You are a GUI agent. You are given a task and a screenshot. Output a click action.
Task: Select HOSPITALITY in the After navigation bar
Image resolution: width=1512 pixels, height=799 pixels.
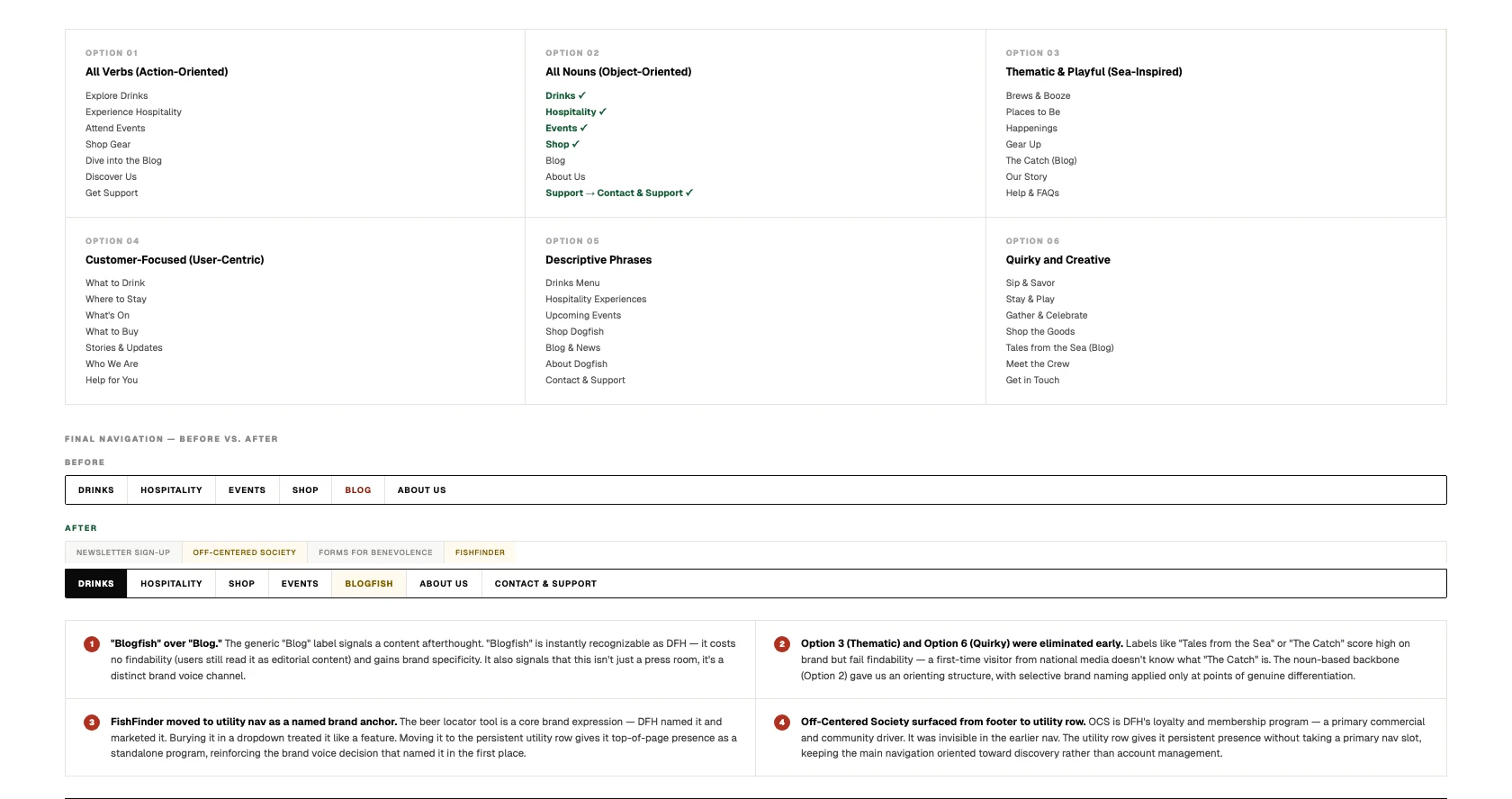point(171,584)
